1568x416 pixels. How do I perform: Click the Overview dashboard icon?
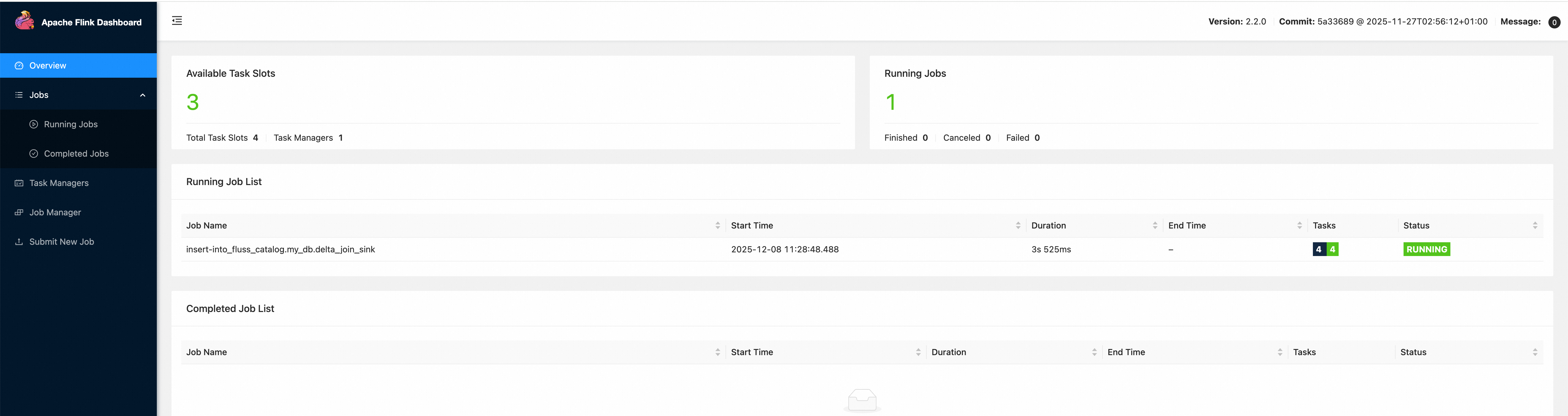19,66
